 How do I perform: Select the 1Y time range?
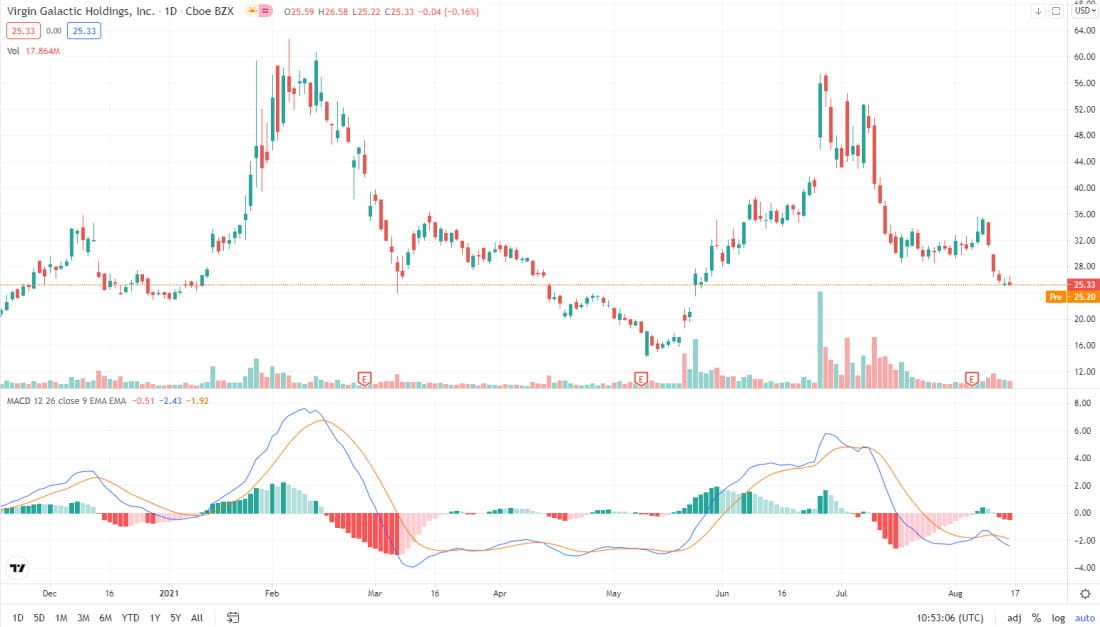[155, 618]
